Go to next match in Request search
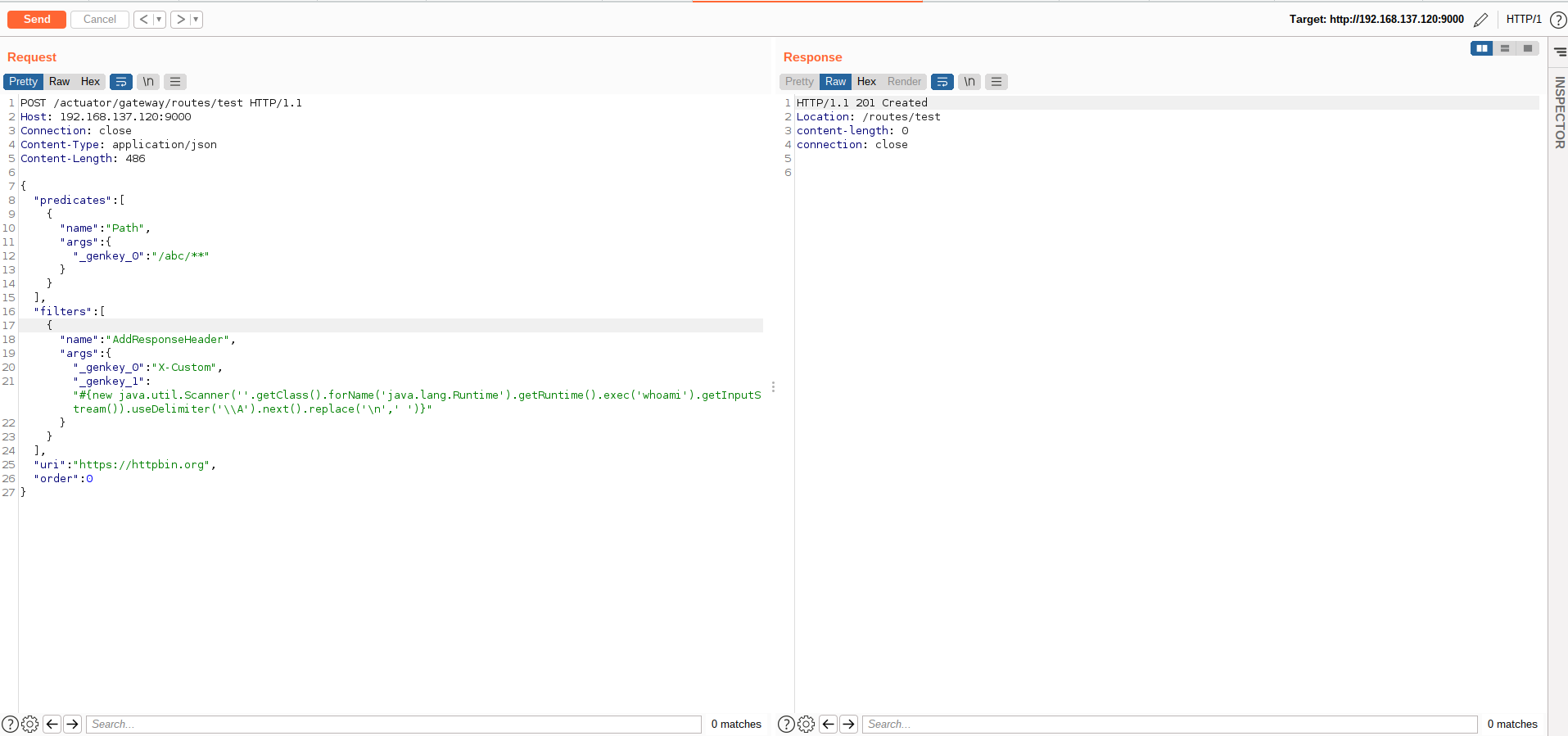1568x736 pixels. 73,724
